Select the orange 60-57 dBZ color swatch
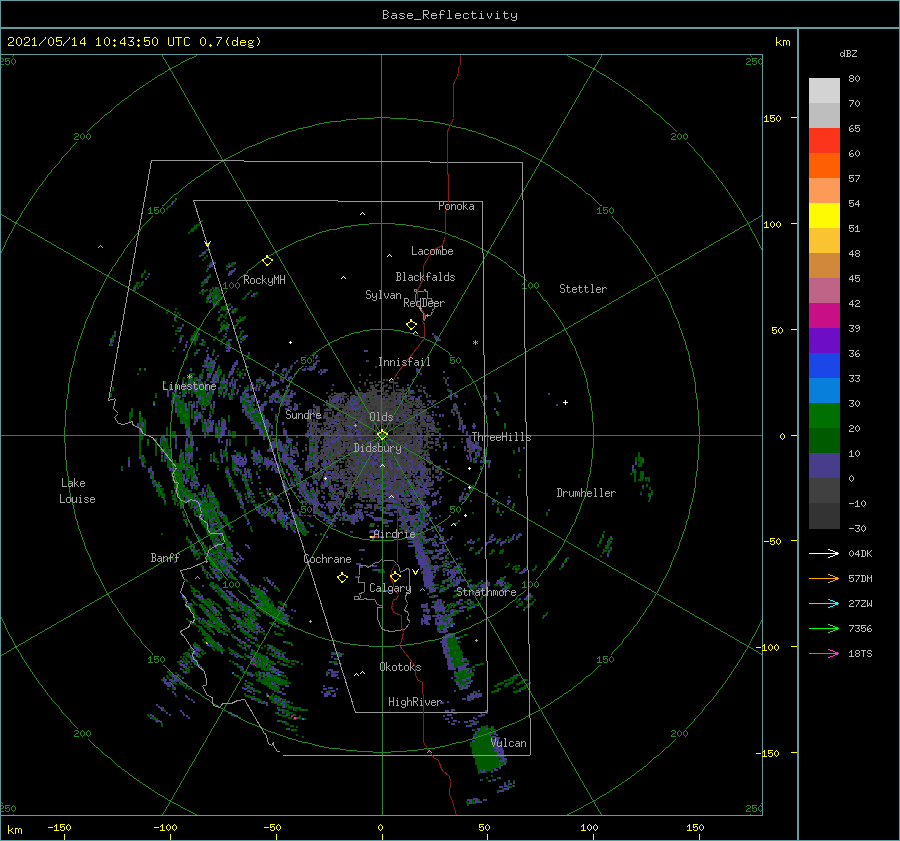This screenshot has height=841, width=900. coord(824,166)
